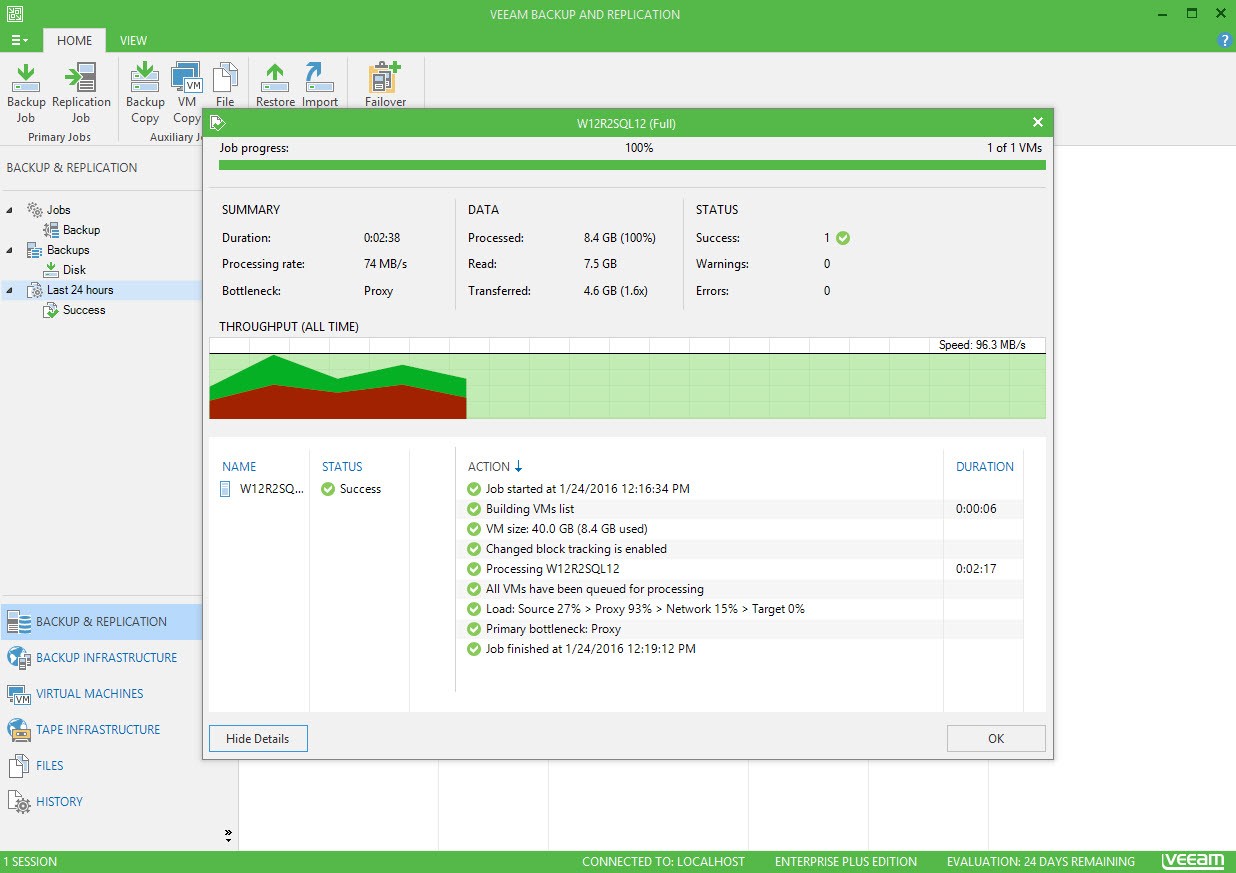
Task: Expand navigation pane options chevron
Action: click(228, 835)
